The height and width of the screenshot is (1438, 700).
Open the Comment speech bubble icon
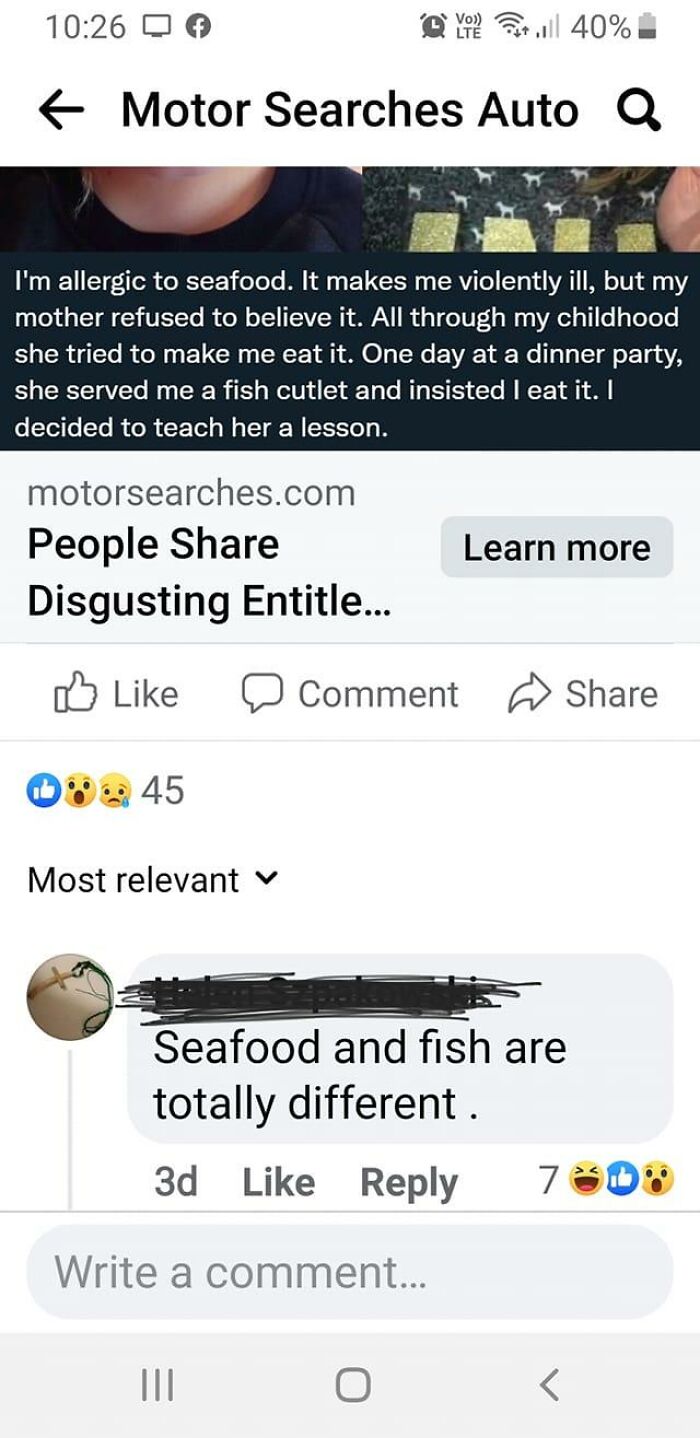coord(263,693)
